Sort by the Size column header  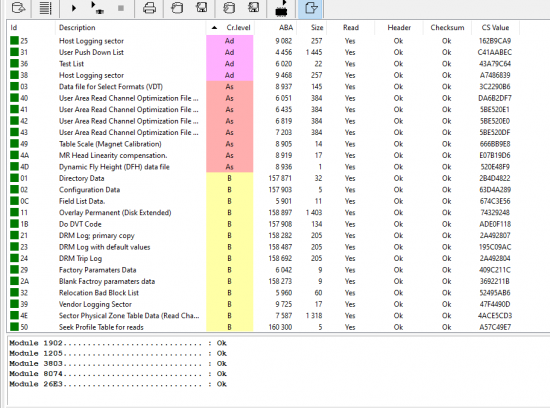click(x=317, y=27)
